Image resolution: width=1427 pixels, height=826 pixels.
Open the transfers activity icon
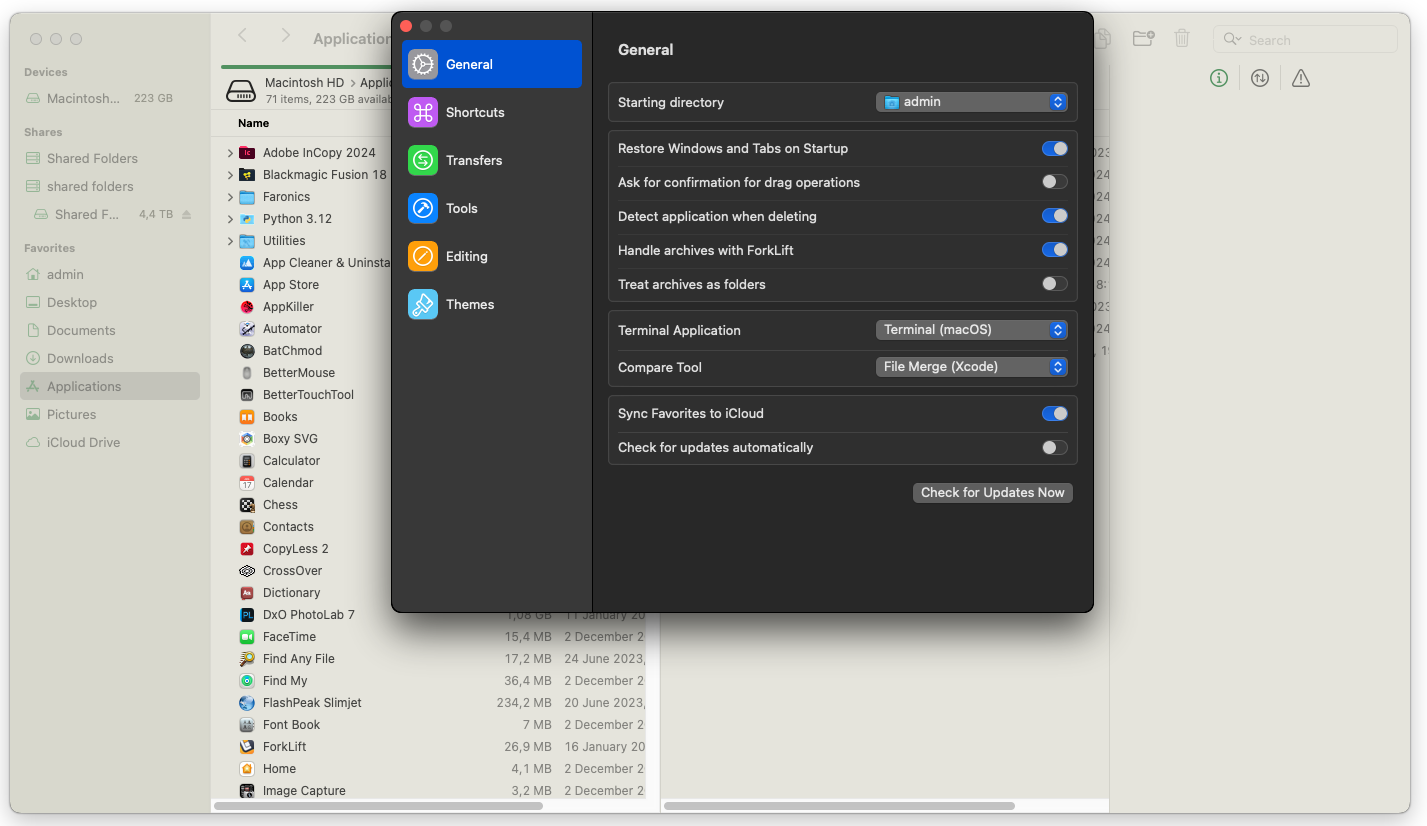pos(1260,78)
